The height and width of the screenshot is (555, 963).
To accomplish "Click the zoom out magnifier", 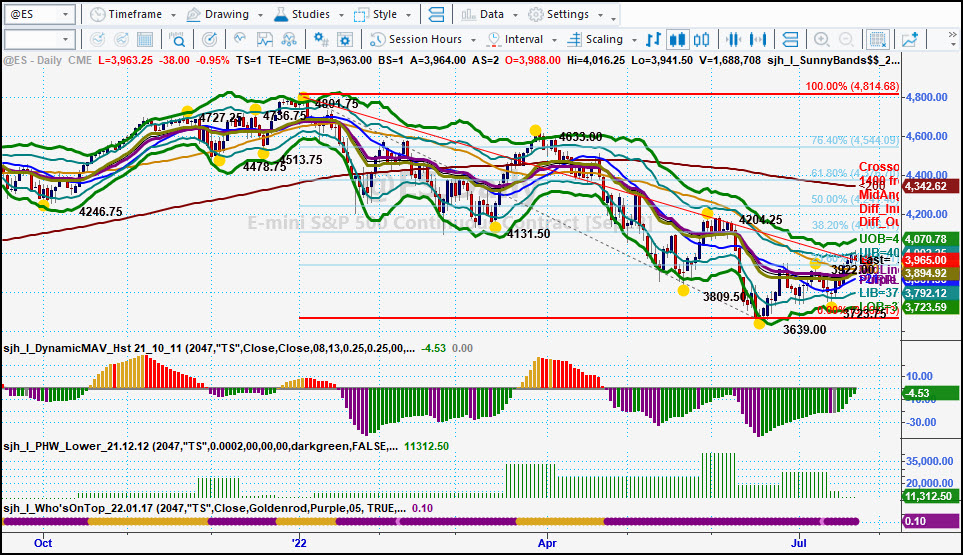I will (846, 40).
